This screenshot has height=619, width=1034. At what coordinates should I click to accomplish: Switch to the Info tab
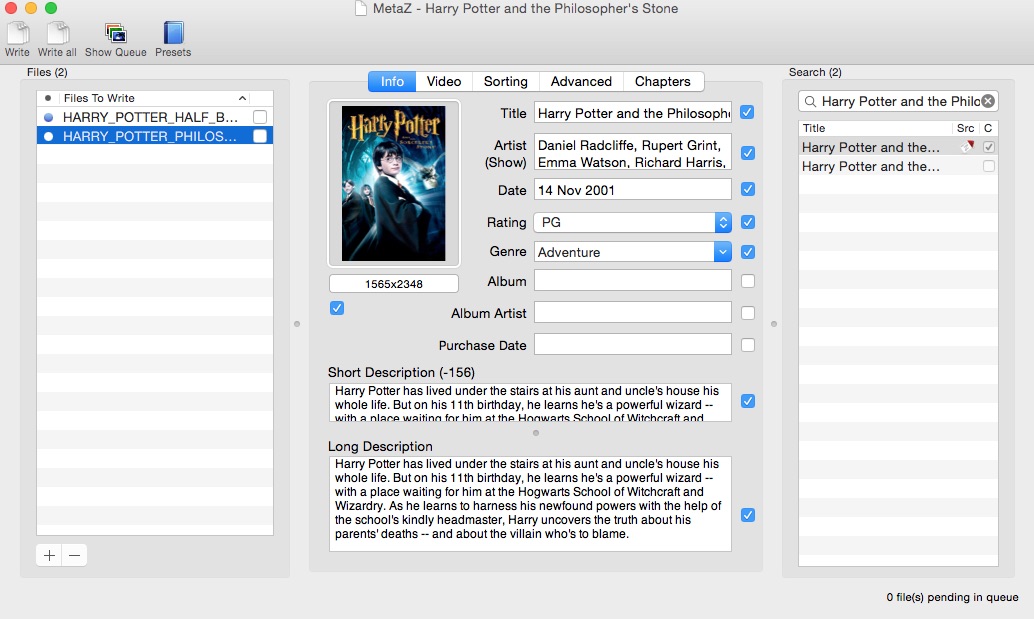point(392,81)
